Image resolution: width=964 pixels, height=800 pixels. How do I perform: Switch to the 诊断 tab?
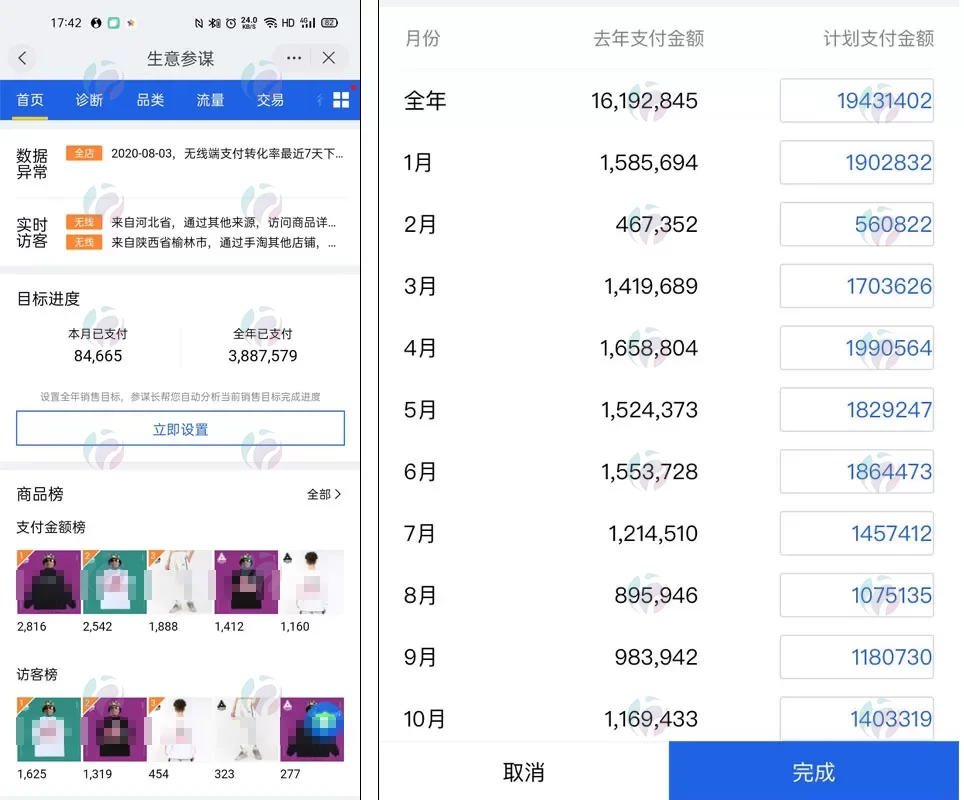89,100
